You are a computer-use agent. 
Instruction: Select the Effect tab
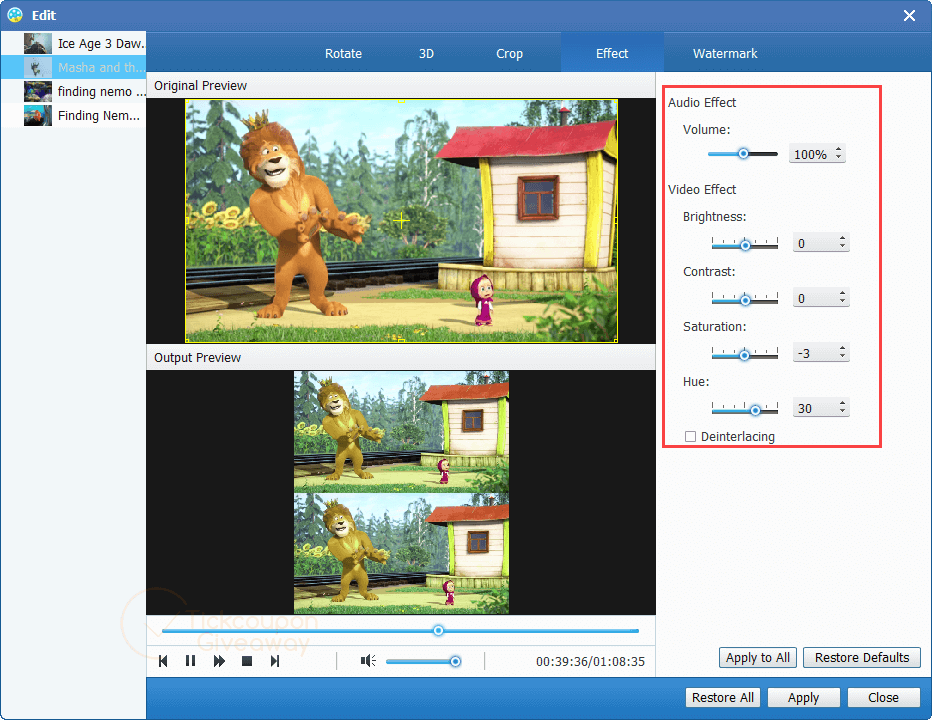click(612, 54)
